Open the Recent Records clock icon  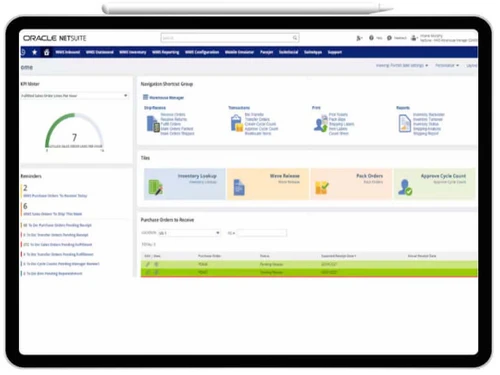[x=23, y=52]
